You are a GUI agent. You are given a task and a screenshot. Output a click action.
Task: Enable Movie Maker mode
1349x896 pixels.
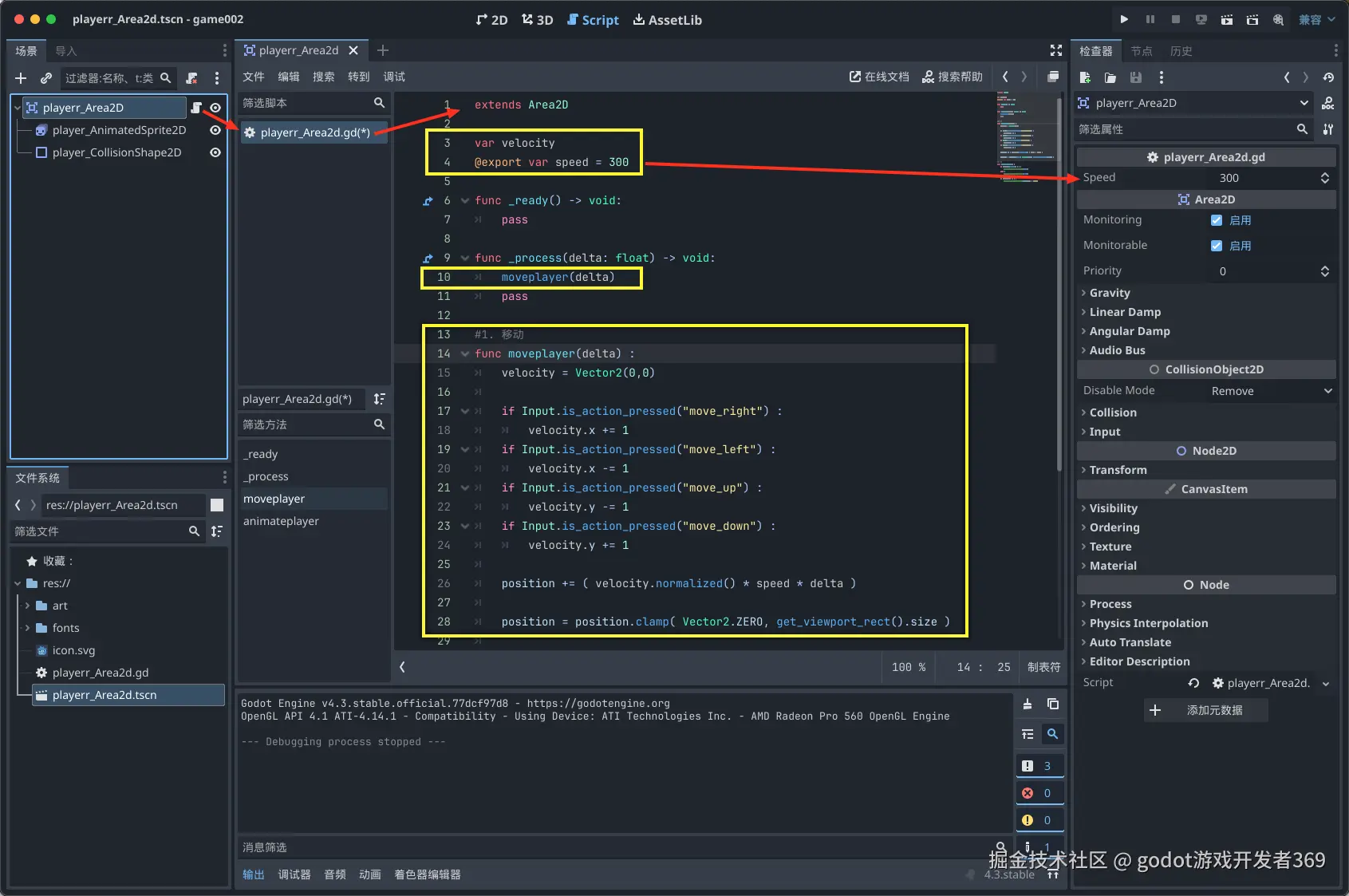(1278, 20)
